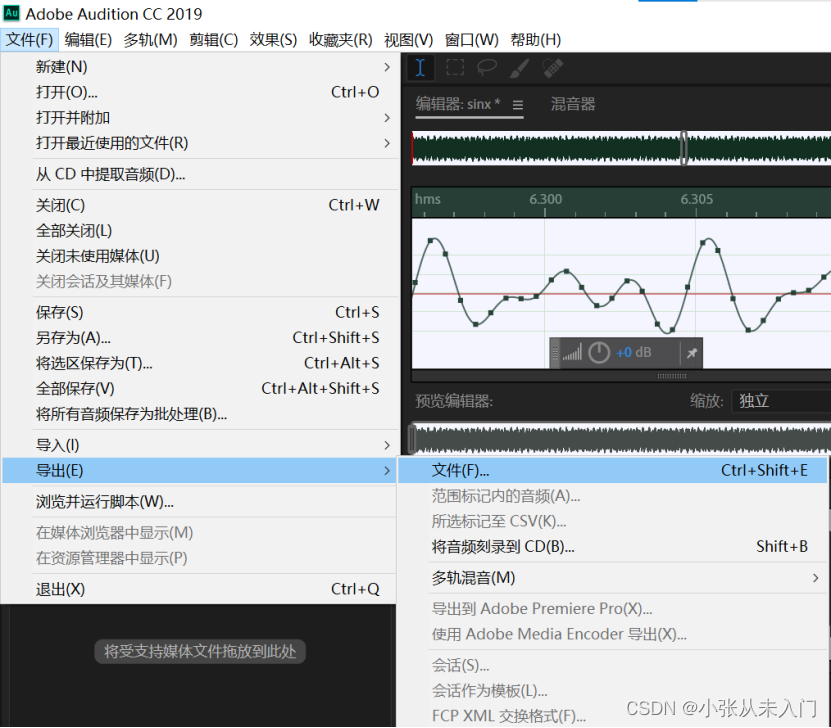Click the 6.300 time ruler mark
The width and height of the screenshot is (831, 728).
(x=545, y=200)
